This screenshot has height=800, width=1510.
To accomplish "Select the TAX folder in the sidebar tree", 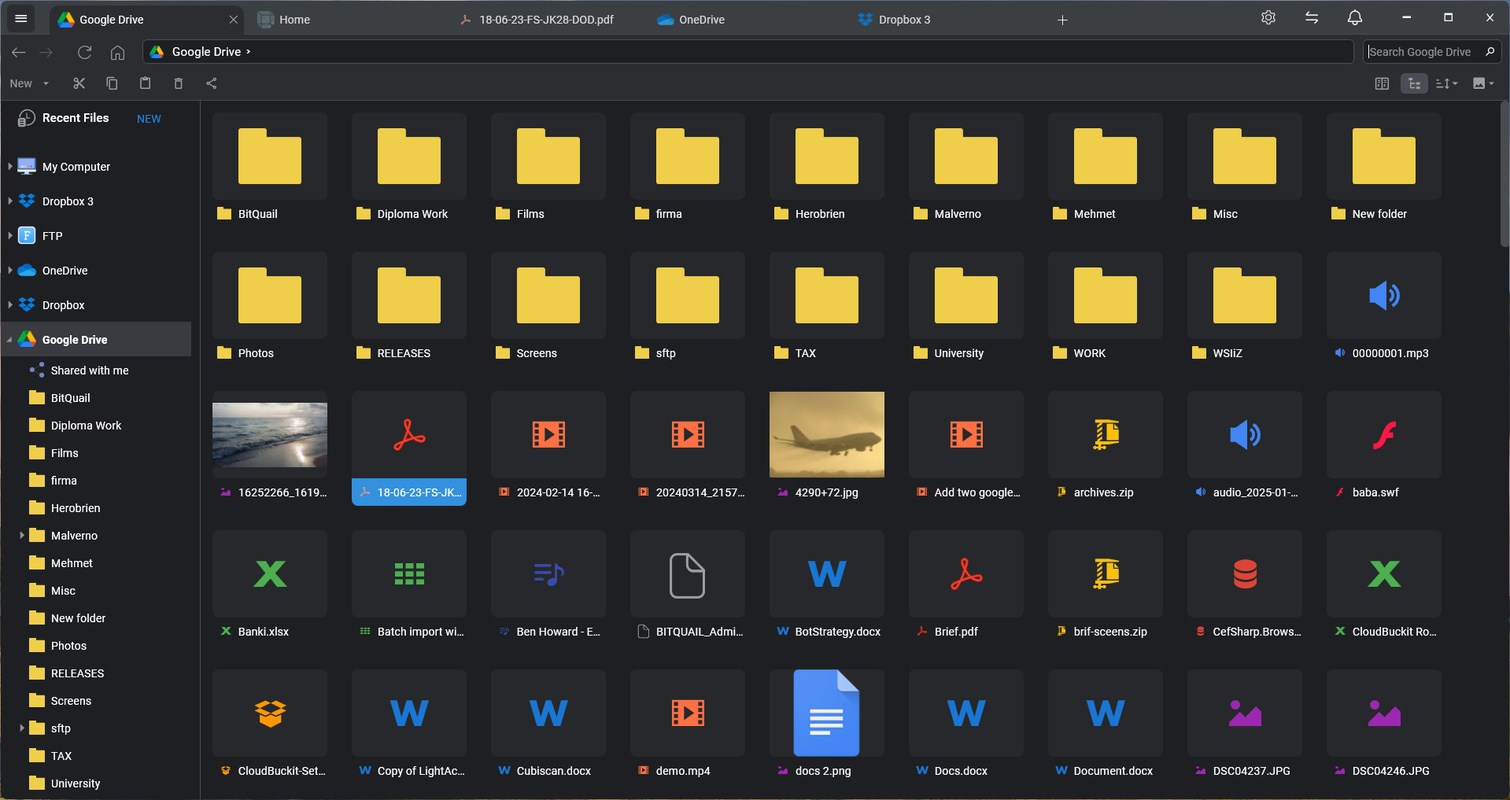I will [x=61, y=756].
